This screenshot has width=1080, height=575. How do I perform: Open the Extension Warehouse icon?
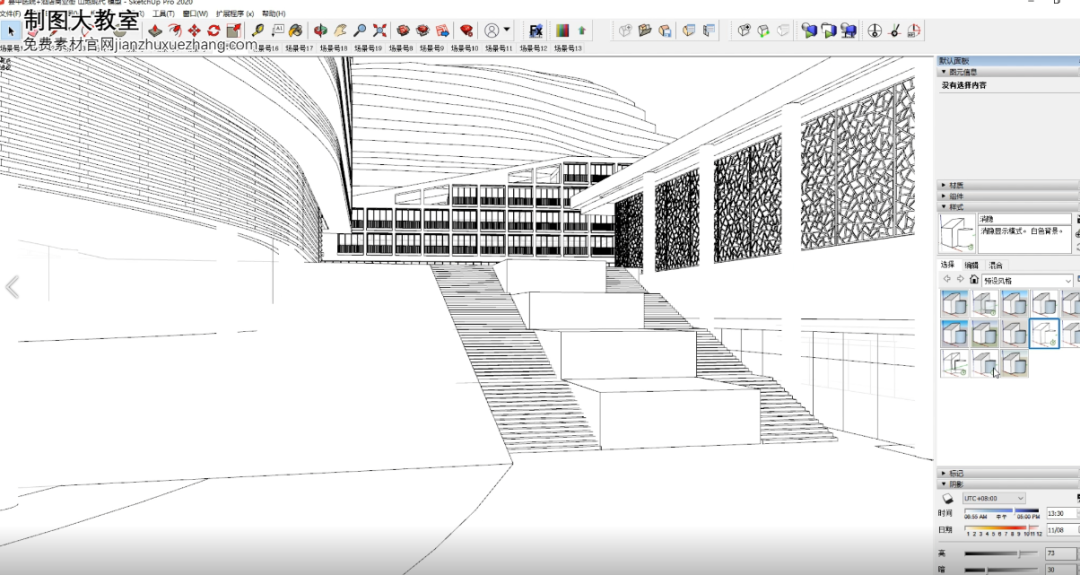[x=422, y=30]
